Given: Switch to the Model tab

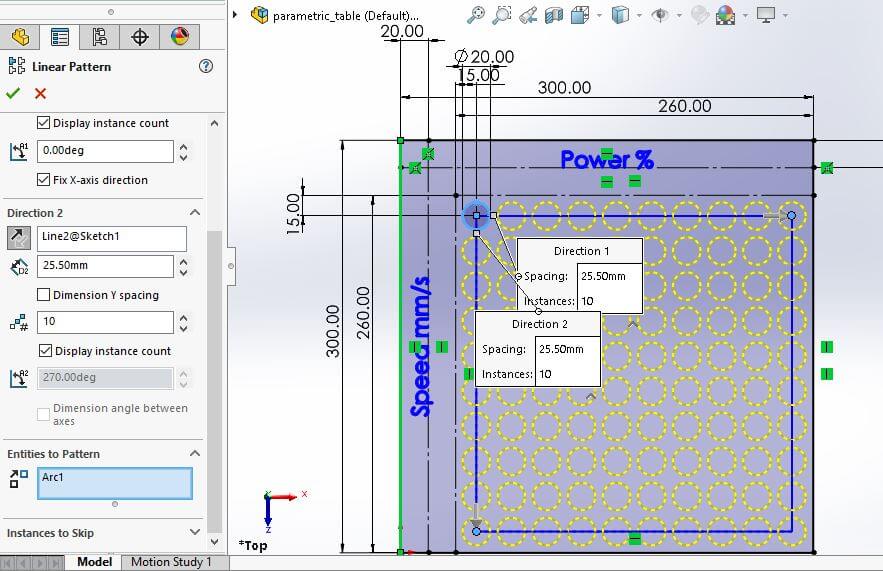Looking at the screenshot, I should [95, 562].
